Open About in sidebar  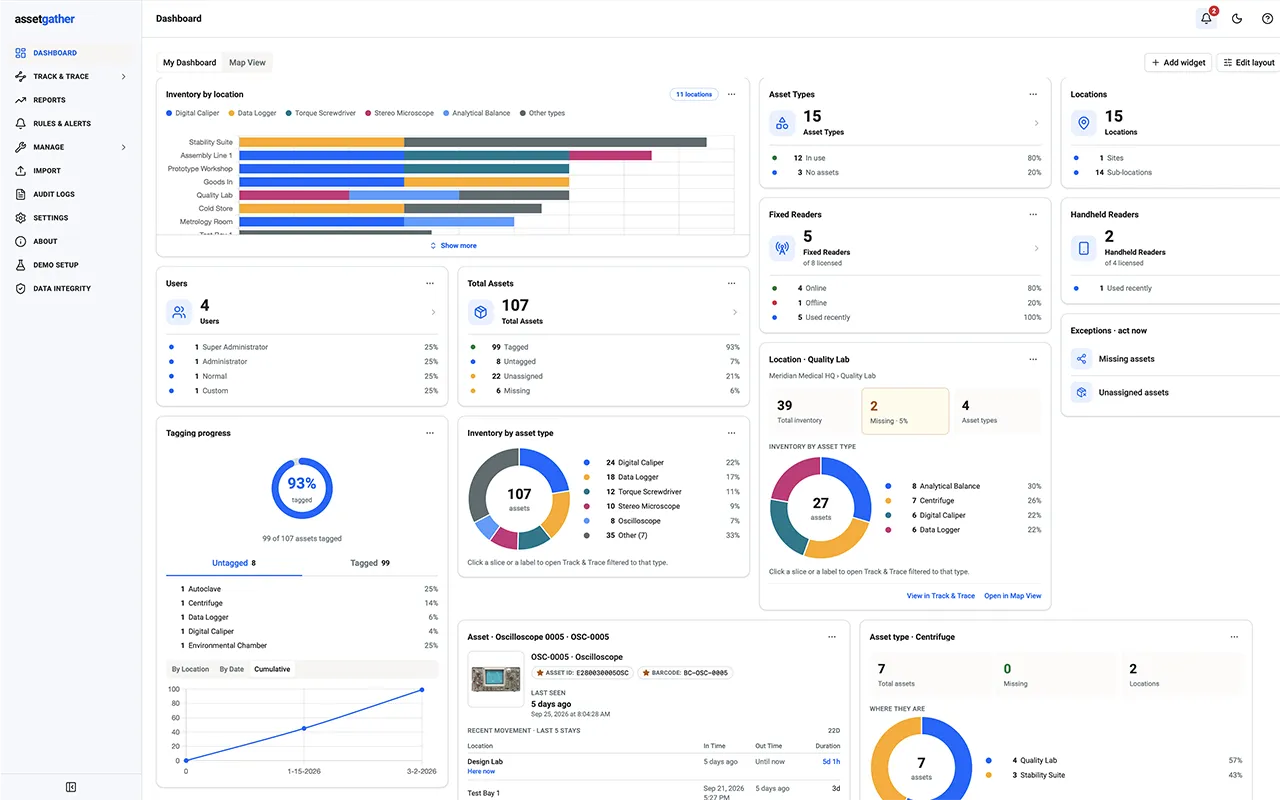click(x=70, y=241)
